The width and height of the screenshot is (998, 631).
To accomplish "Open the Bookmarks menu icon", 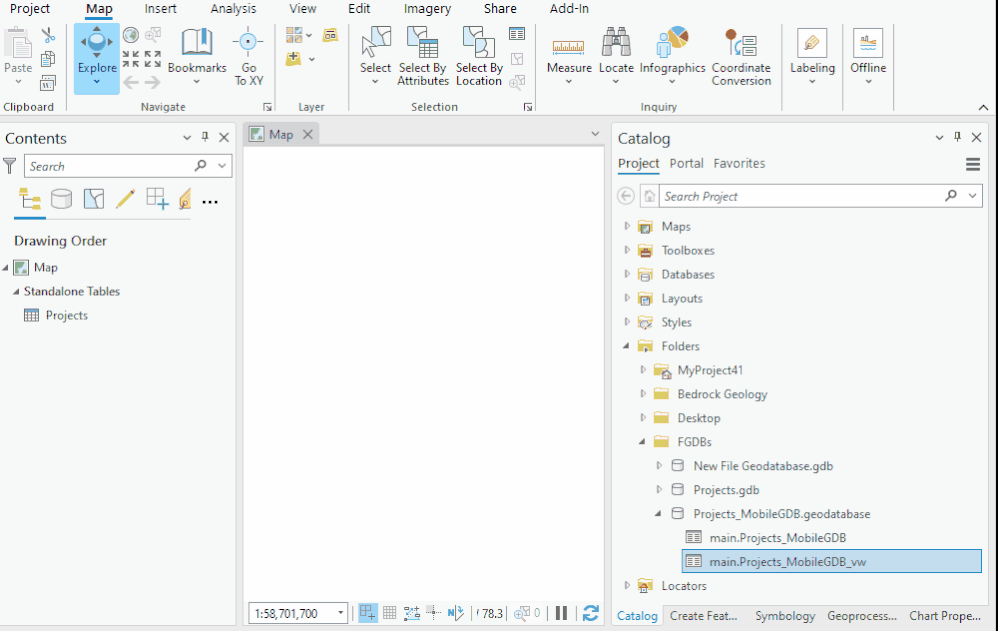I will (x=197, y=43).
